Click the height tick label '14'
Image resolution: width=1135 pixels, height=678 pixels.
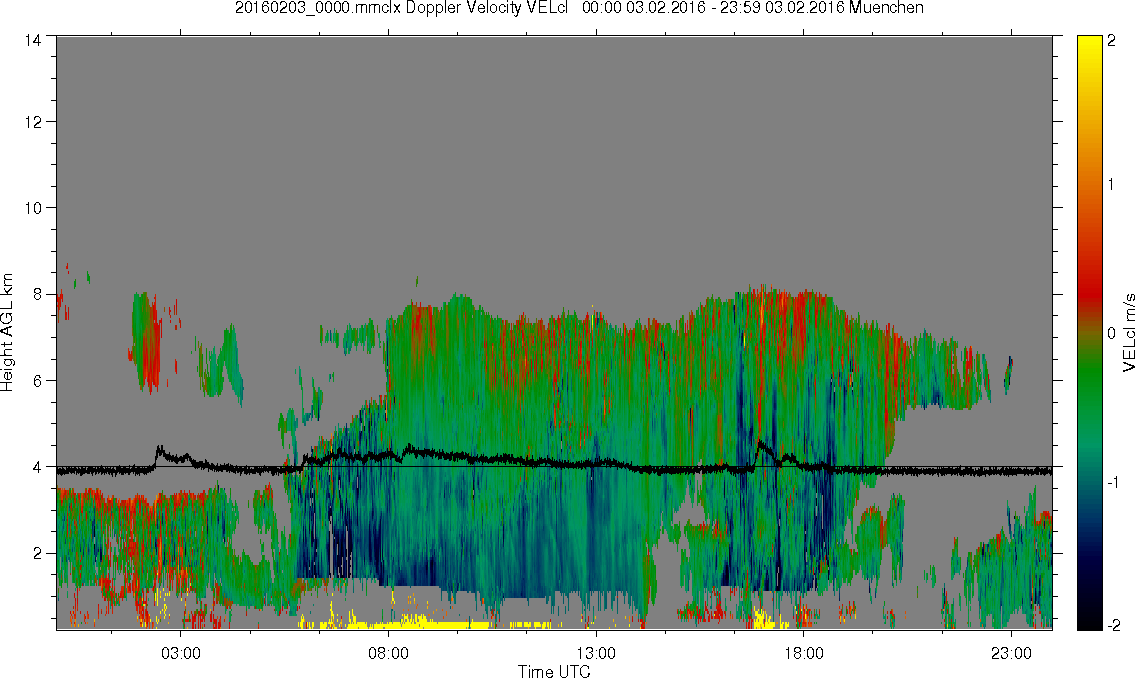[x=33, y=41]
